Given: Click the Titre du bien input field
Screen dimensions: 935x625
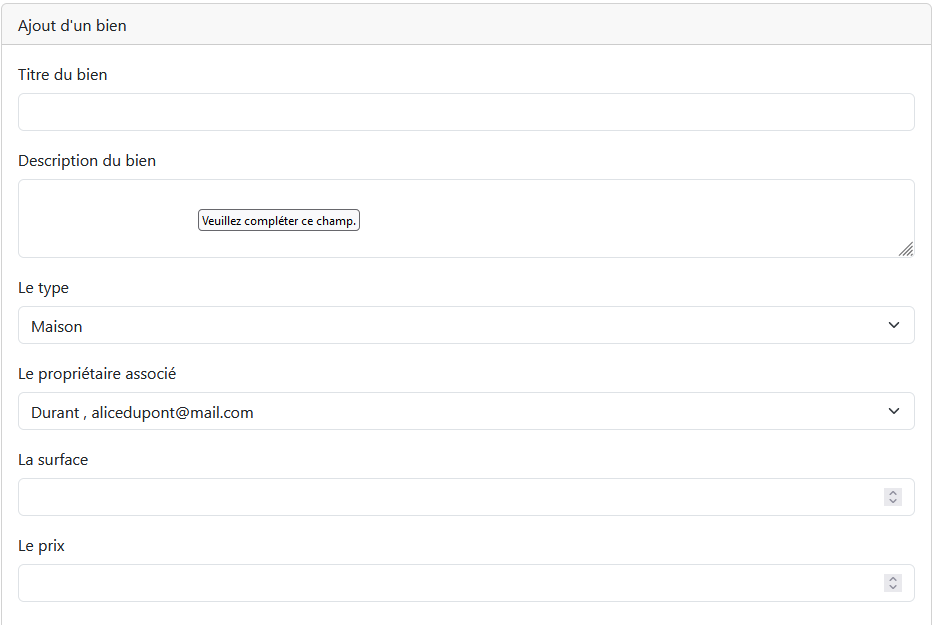Looking at the screenshot, I should (x=466, y=112).
